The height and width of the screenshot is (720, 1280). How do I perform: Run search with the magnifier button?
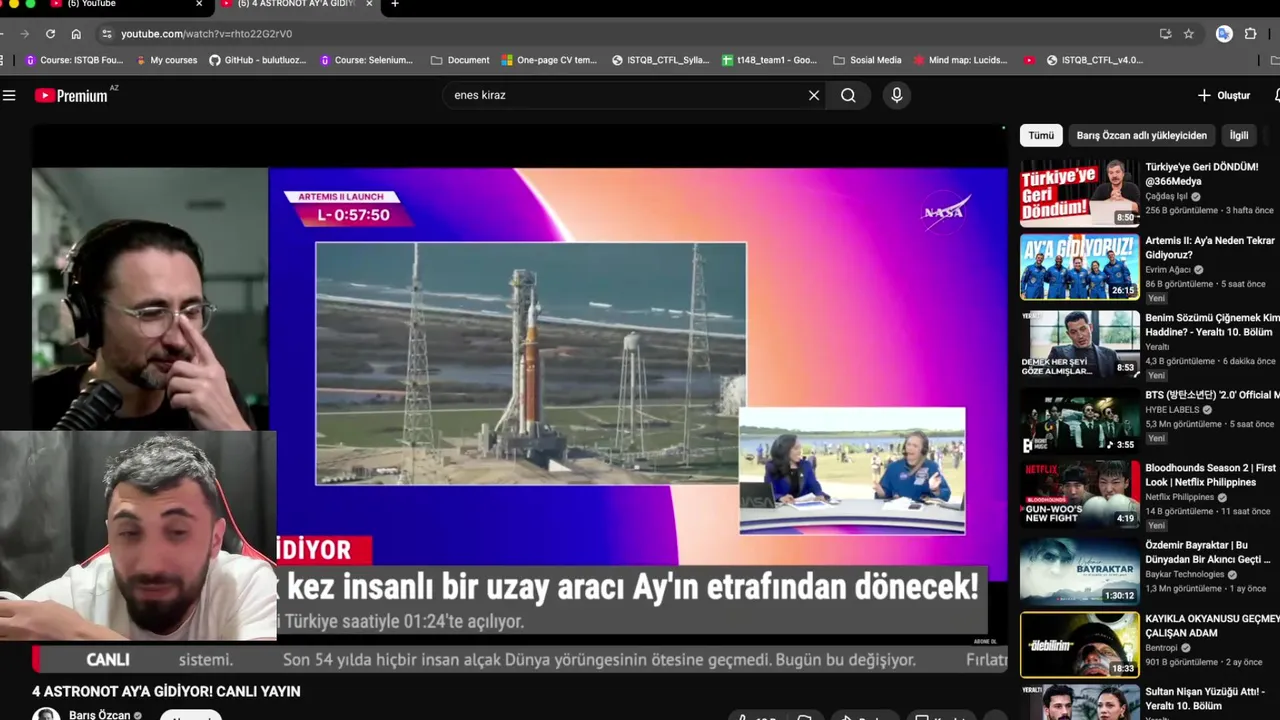848,95
